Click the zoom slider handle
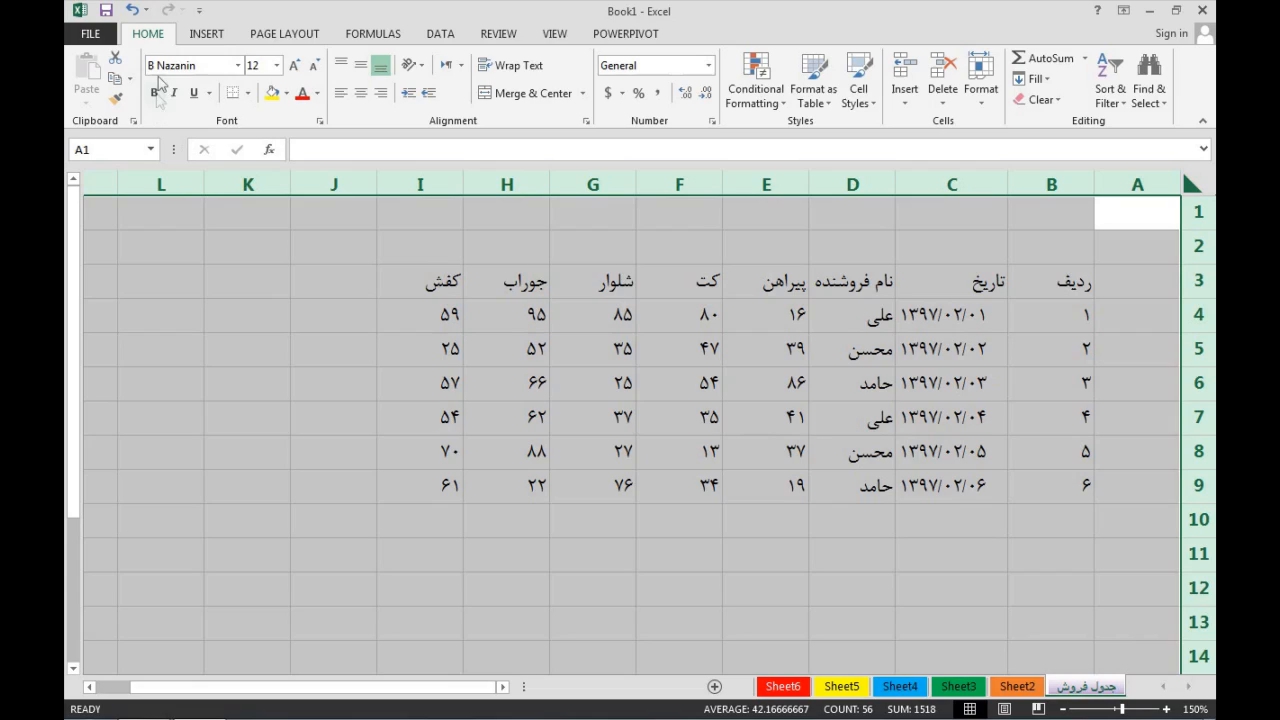This screenshot has height=720, width=1280. click(x=1122, y=709)
